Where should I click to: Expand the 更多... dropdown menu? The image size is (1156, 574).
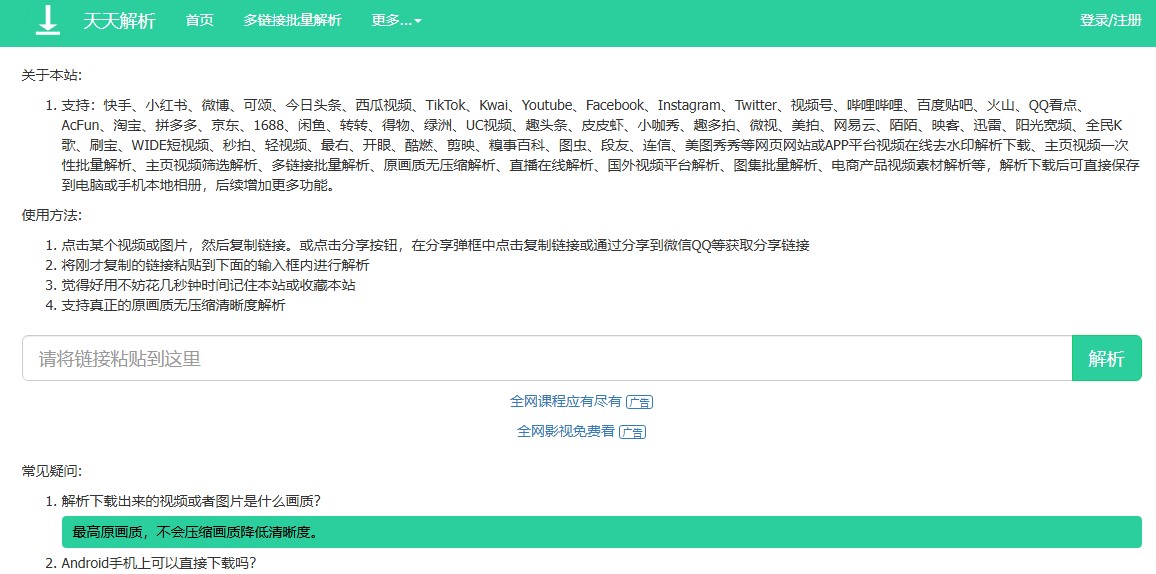(396, 21)
